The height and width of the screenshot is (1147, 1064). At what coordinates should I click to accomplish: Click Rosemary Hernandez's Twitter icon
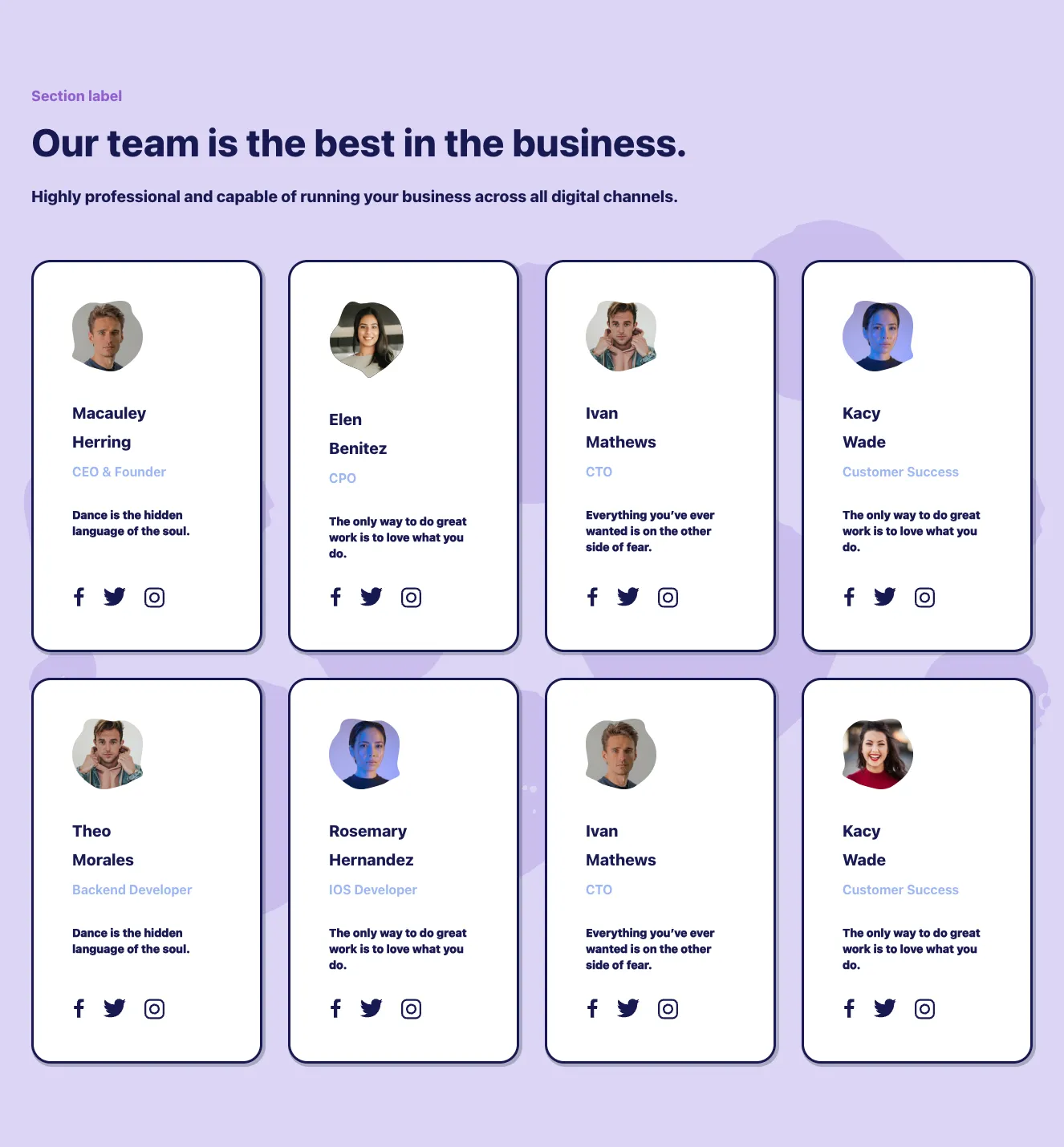point(372,1008)
